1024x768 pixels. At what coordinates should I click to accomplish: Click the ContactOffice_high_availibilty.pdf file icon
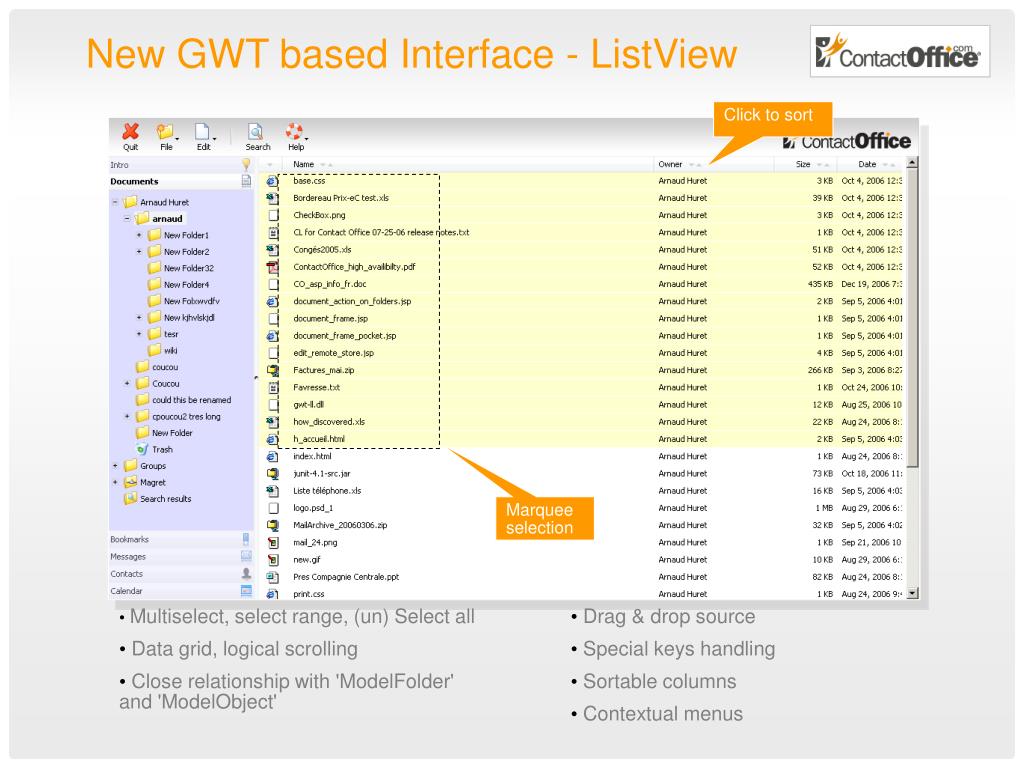coord(272,267)
